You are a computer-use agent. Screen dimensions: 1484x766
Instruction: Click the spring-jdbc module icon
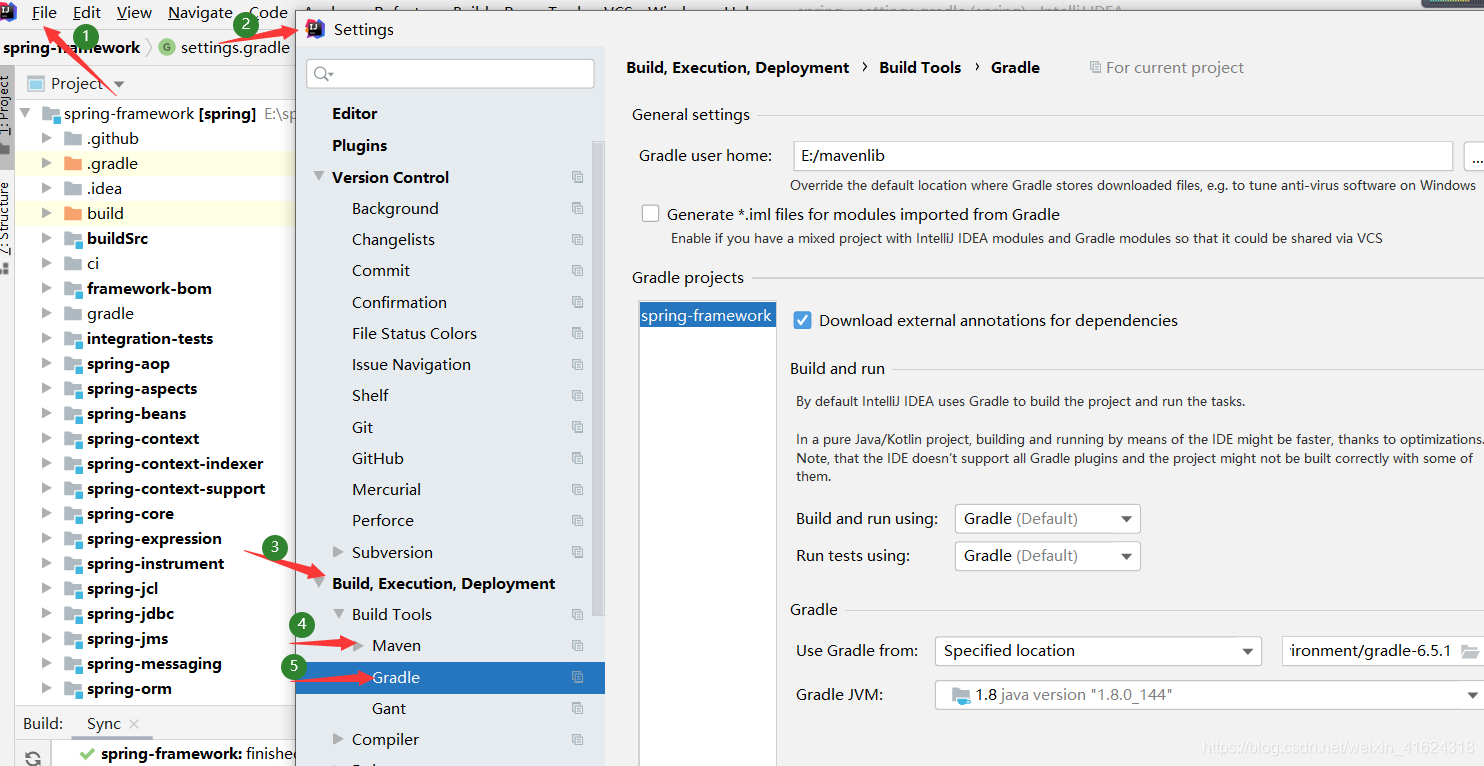pyautogui.click(x=73, y=614)
